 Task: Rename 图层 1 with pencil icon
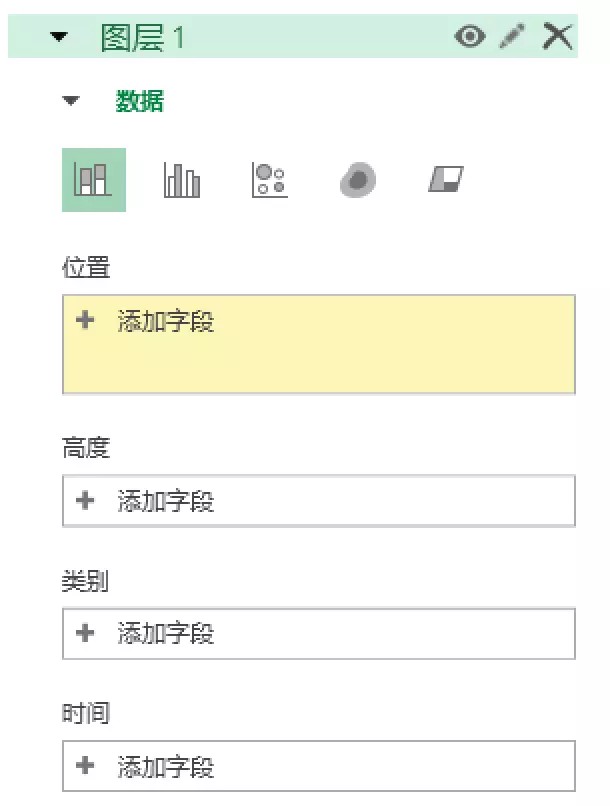tap(512, 37)
